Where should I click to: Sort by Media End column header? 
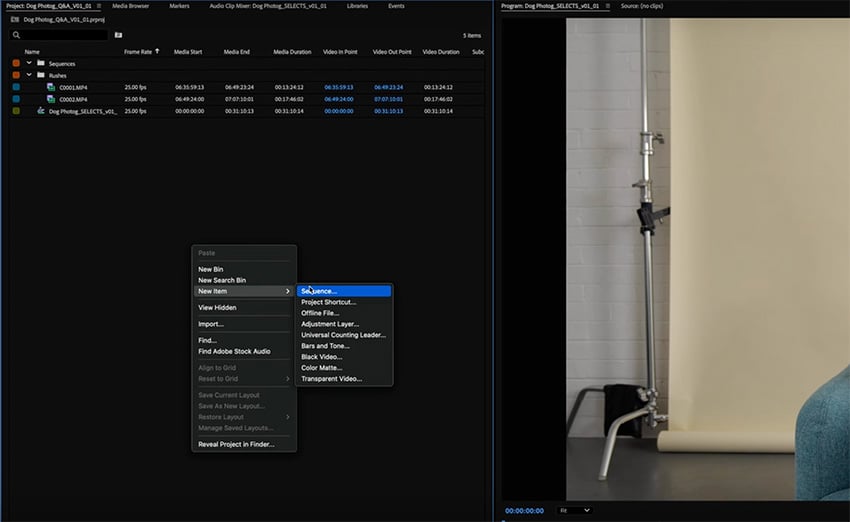pyautogui.click(x=237, y=52)
